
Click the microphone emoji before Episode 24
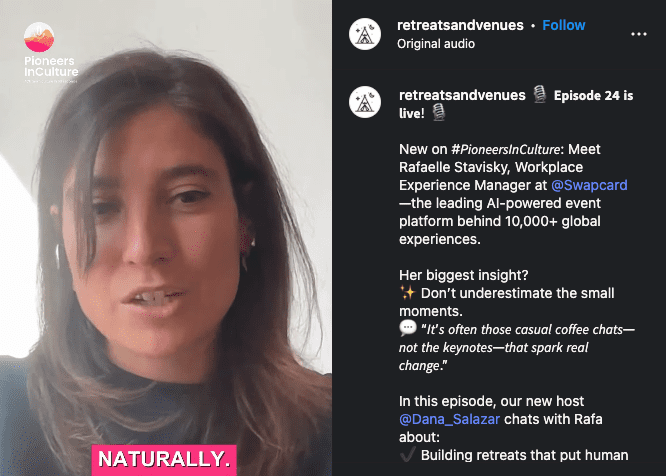coord(539,94)
